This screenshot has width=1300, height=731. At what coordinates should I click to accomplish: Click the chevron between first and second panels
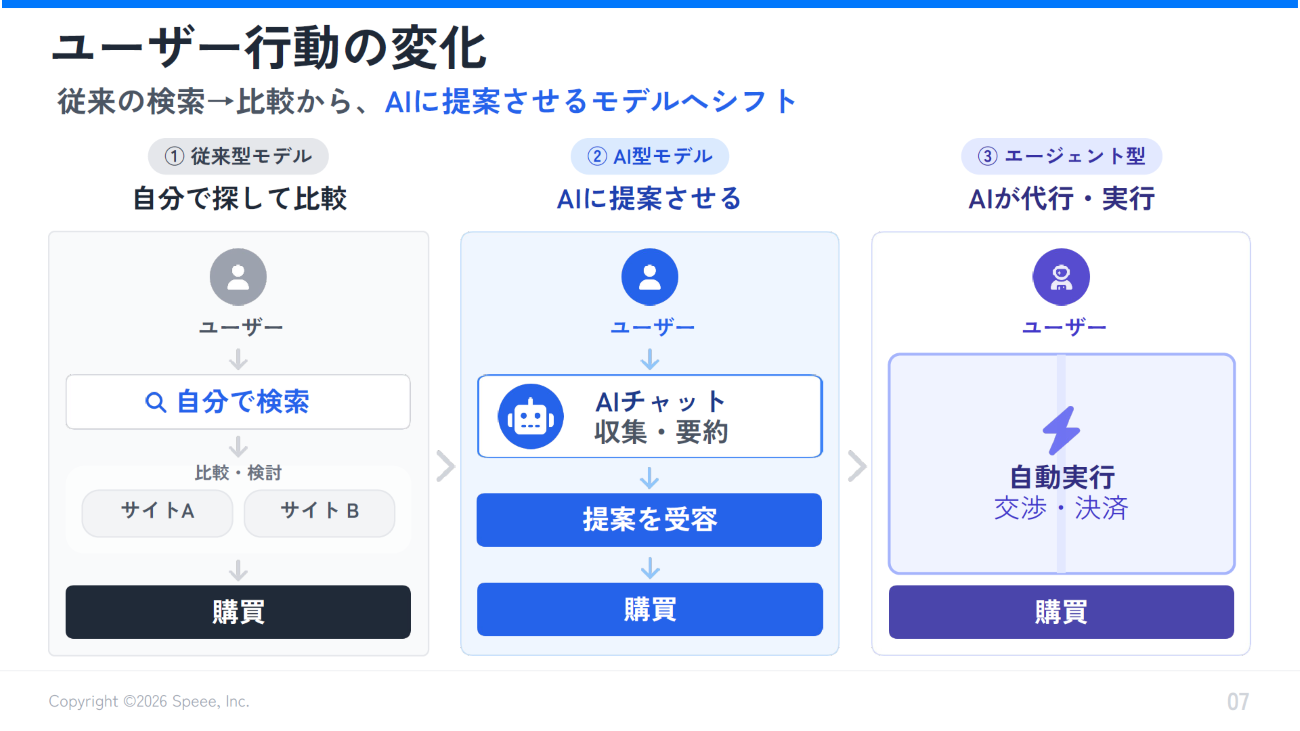(445, 466)
